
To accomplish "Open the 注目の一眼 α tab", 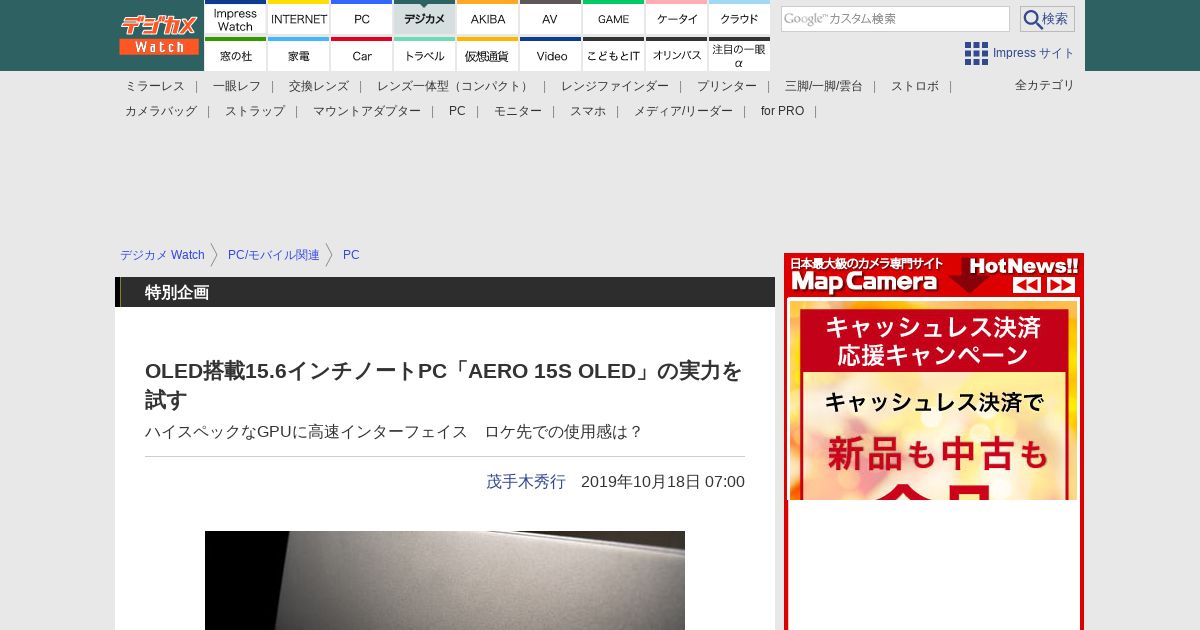I will [739, 55].
